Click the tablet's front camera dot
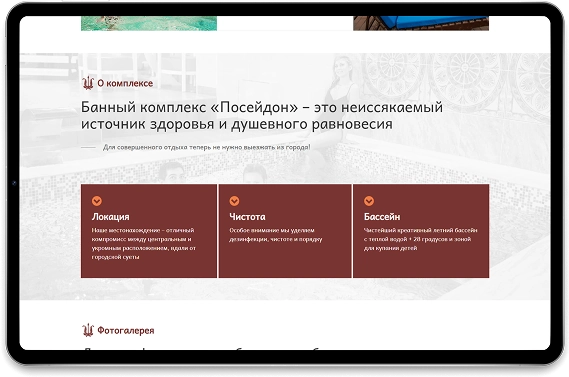The image size is (569, 377). click(x=14, y=183)
